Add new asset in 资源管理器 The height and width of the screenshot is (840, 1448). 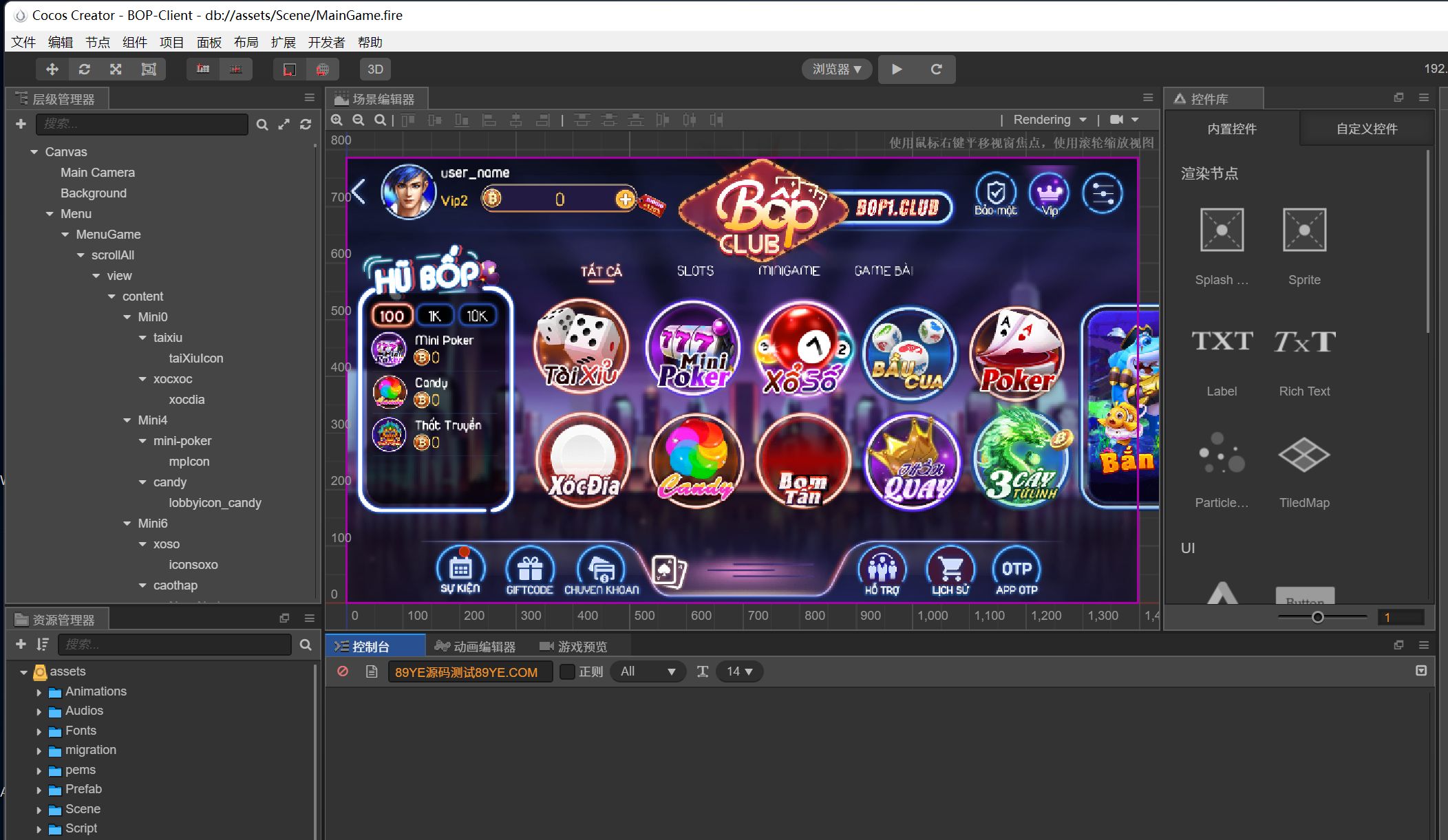(x=21, y=645)
